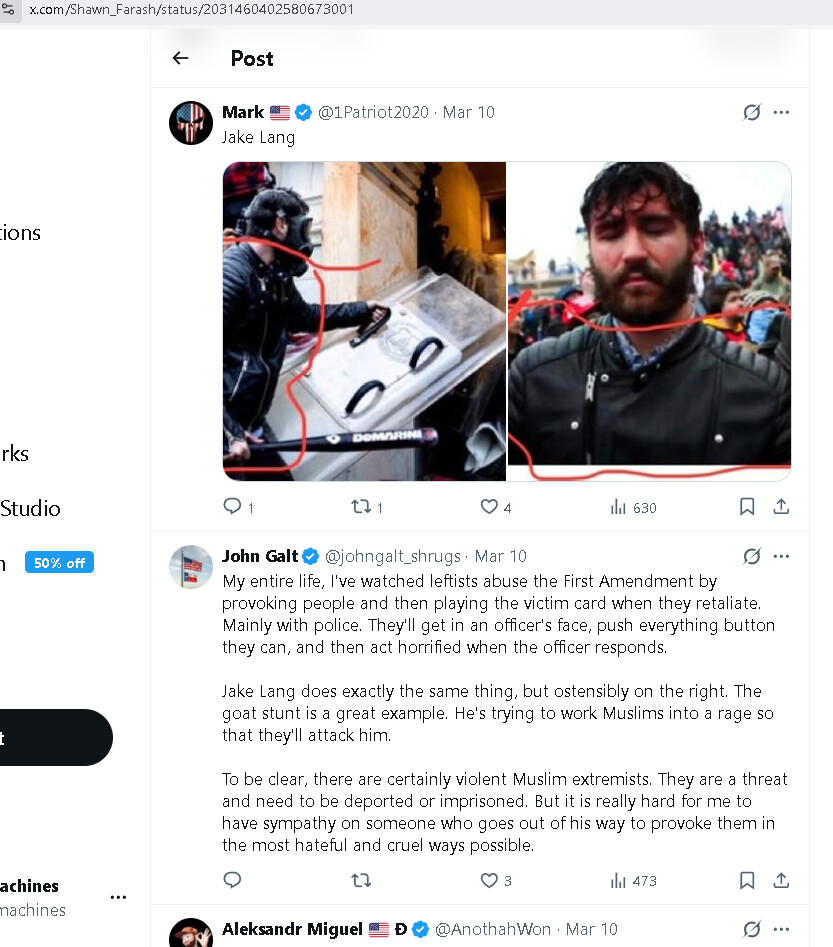Reply to Mark's Jake Lang post
833x947 pixels.
[233, 507]
